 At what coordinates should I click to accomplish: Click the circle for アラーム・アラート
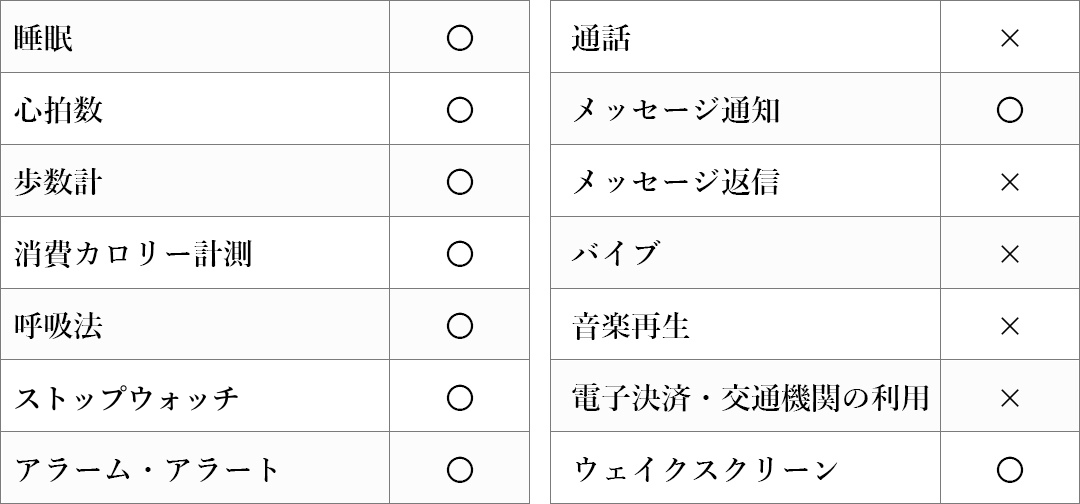(x=459, y=469)
